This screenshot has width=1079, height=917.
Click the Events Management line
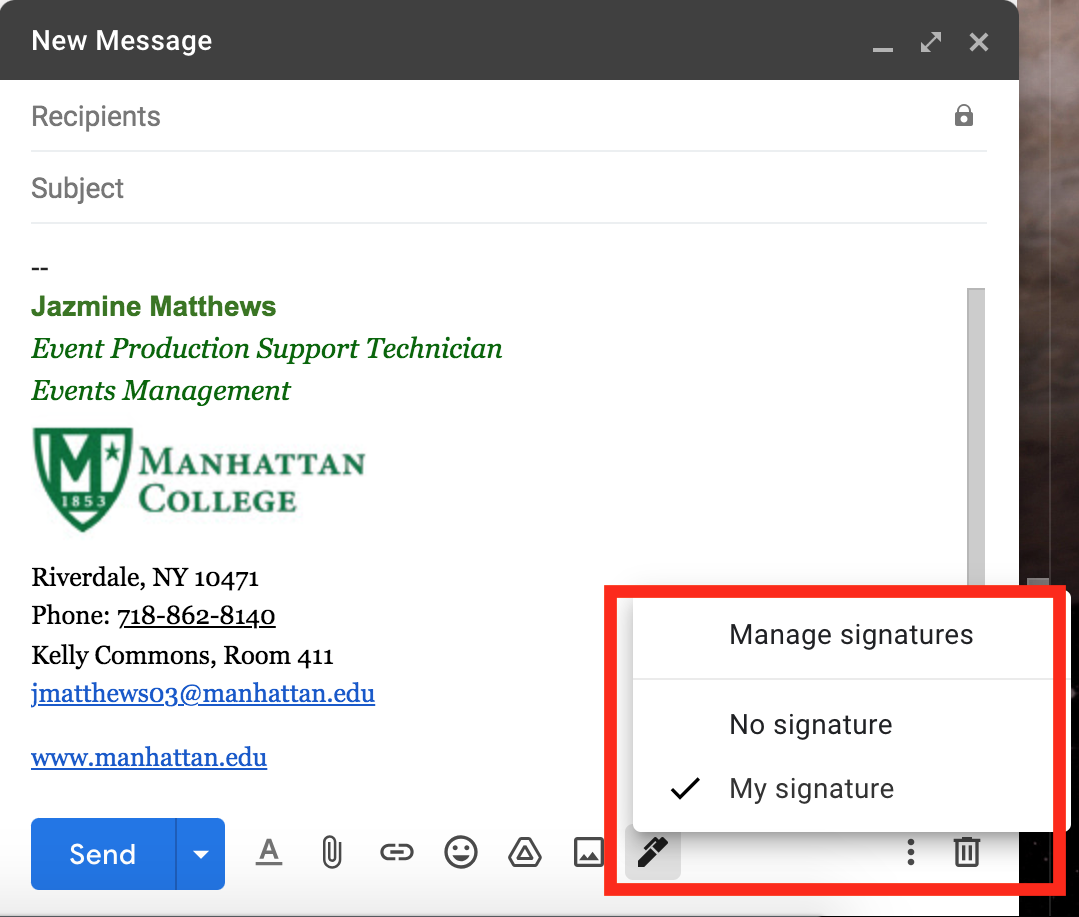tap(161, 391)
